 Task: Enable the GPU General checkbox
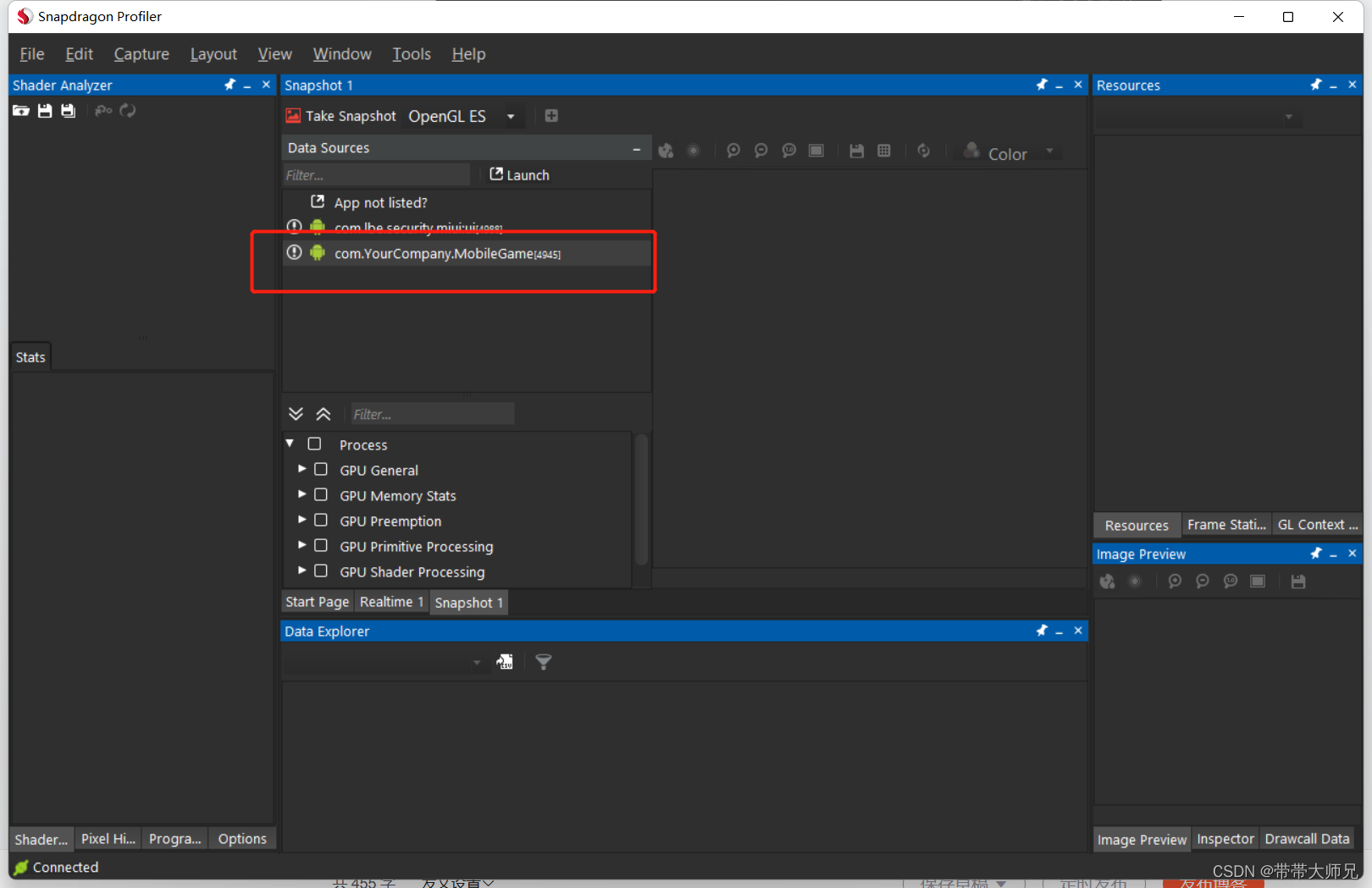[321, 469]
